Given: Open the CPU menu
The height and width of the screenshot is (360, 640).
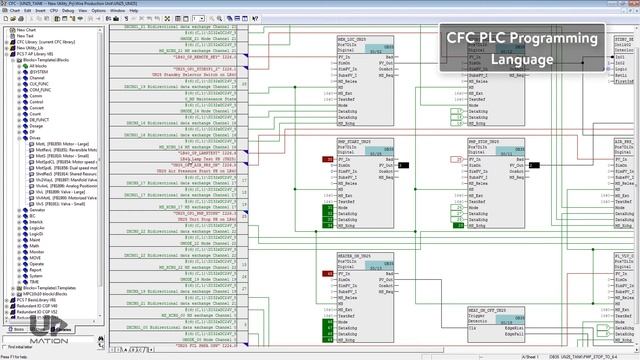Looking at the screenshot, I should (x=54, y=11).
